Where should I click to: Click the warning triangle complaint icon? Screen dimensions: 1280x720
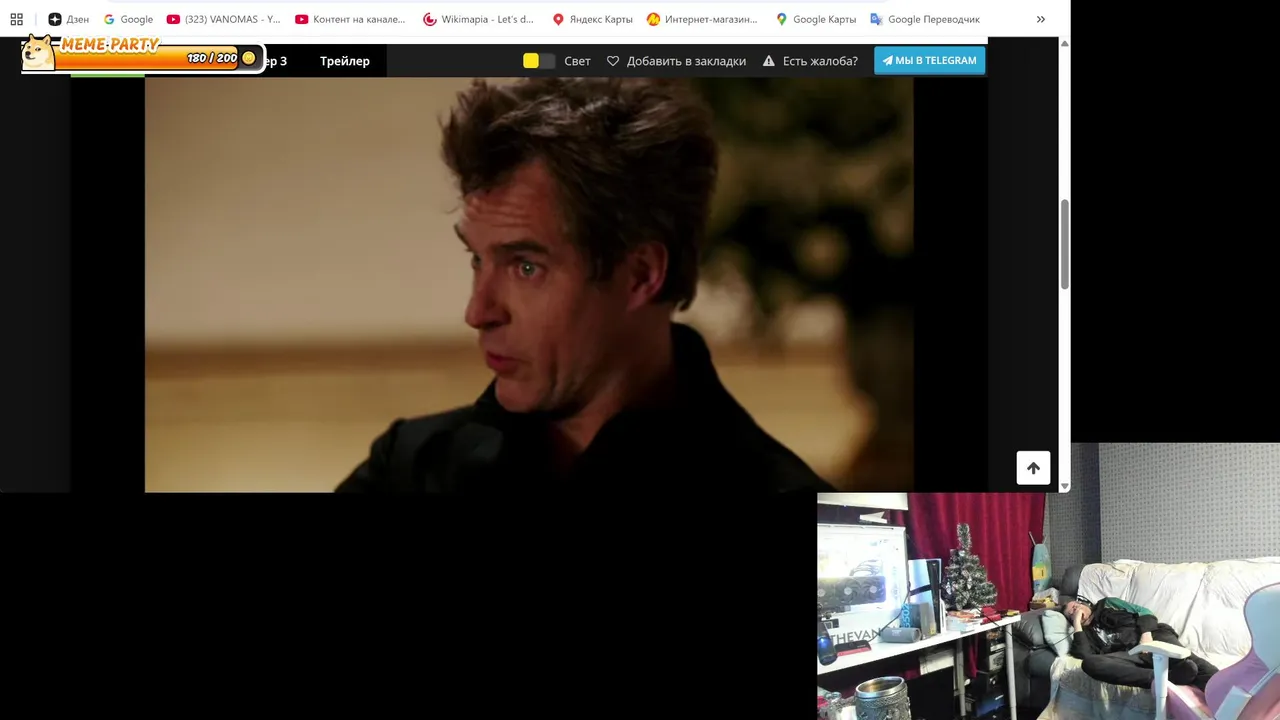769,61
